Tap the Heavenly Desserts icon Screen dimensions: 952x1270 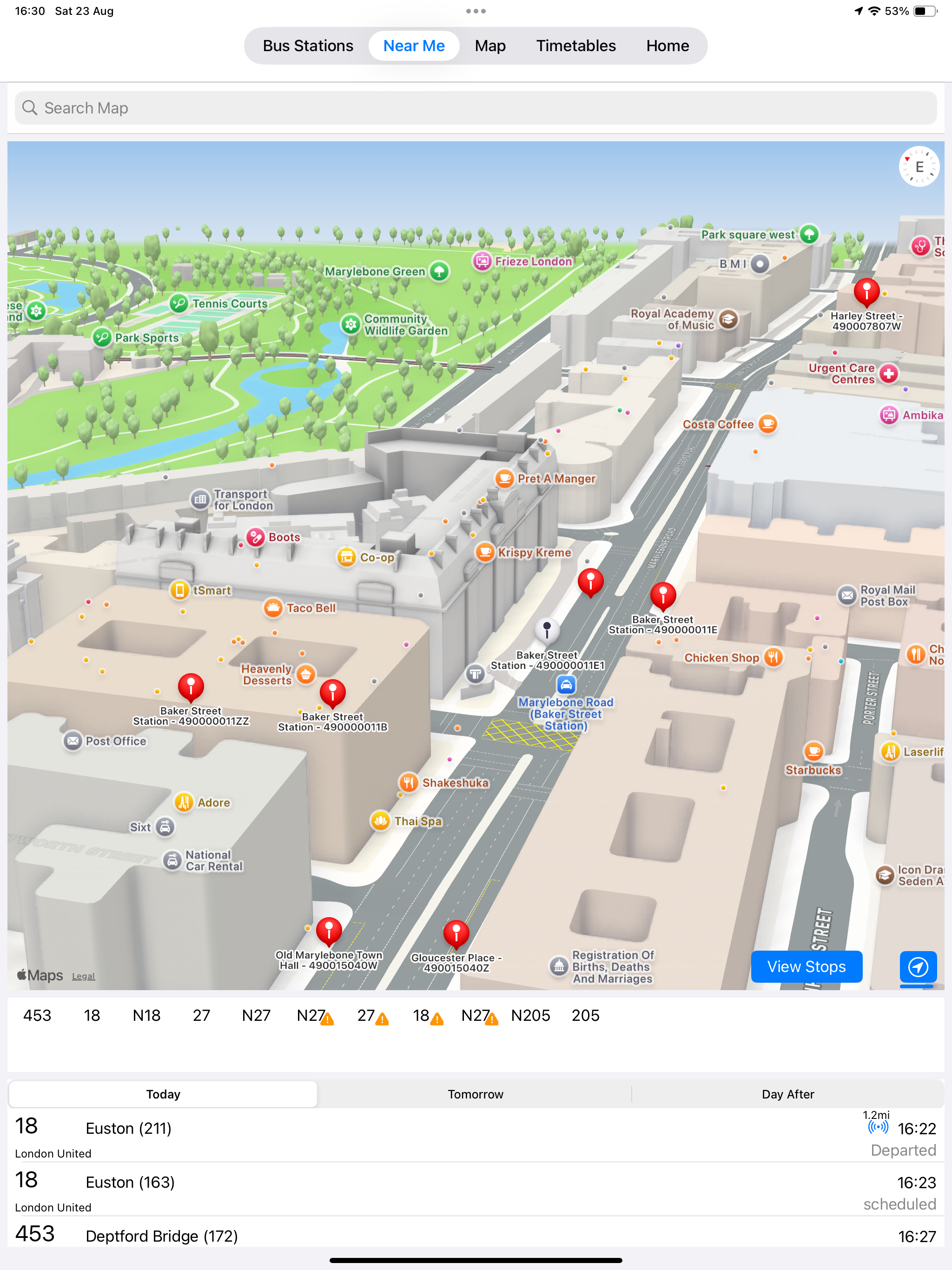click(x=305, y=674)
